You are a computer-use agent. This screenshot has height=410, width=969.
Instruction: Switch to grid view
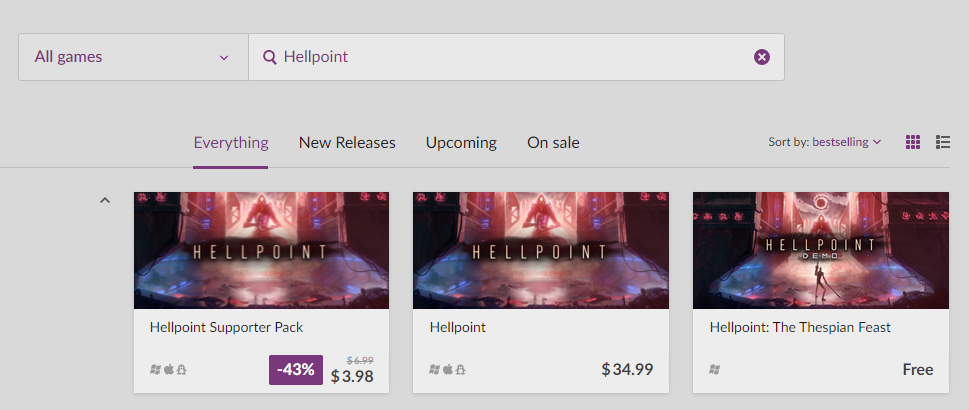[x=913, y=142]
